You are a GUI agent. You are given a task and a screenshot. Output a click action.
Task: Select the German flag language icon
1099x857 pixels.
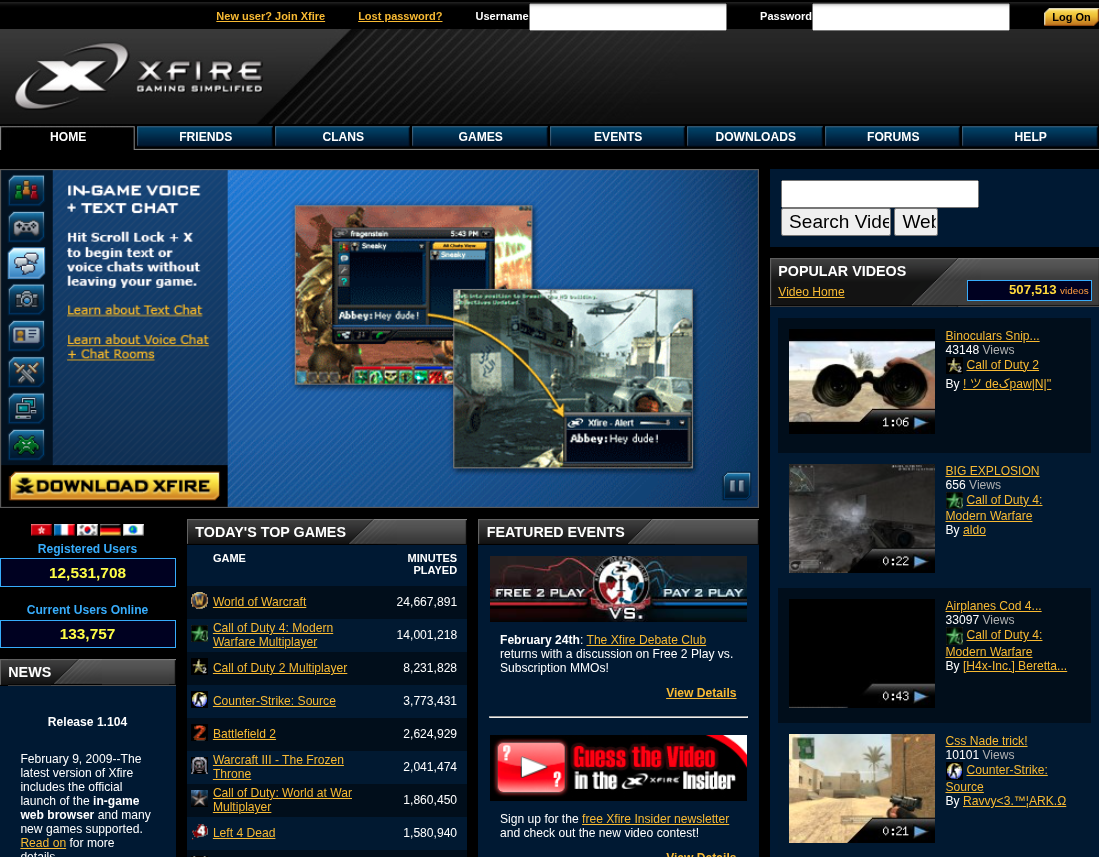(x=110, y=530)
